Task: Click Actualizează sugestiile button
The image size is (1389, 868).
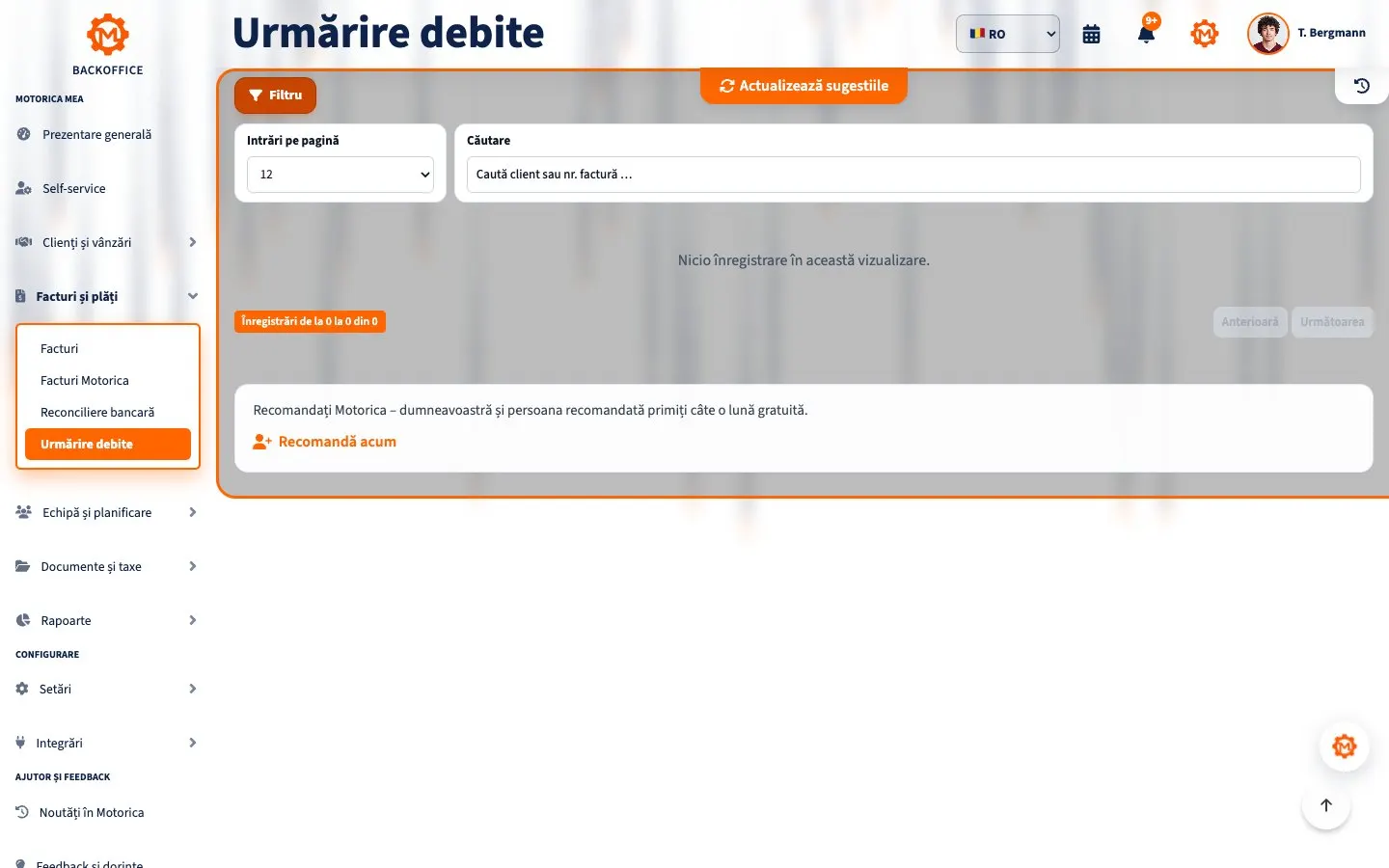Action: point(803,86)
